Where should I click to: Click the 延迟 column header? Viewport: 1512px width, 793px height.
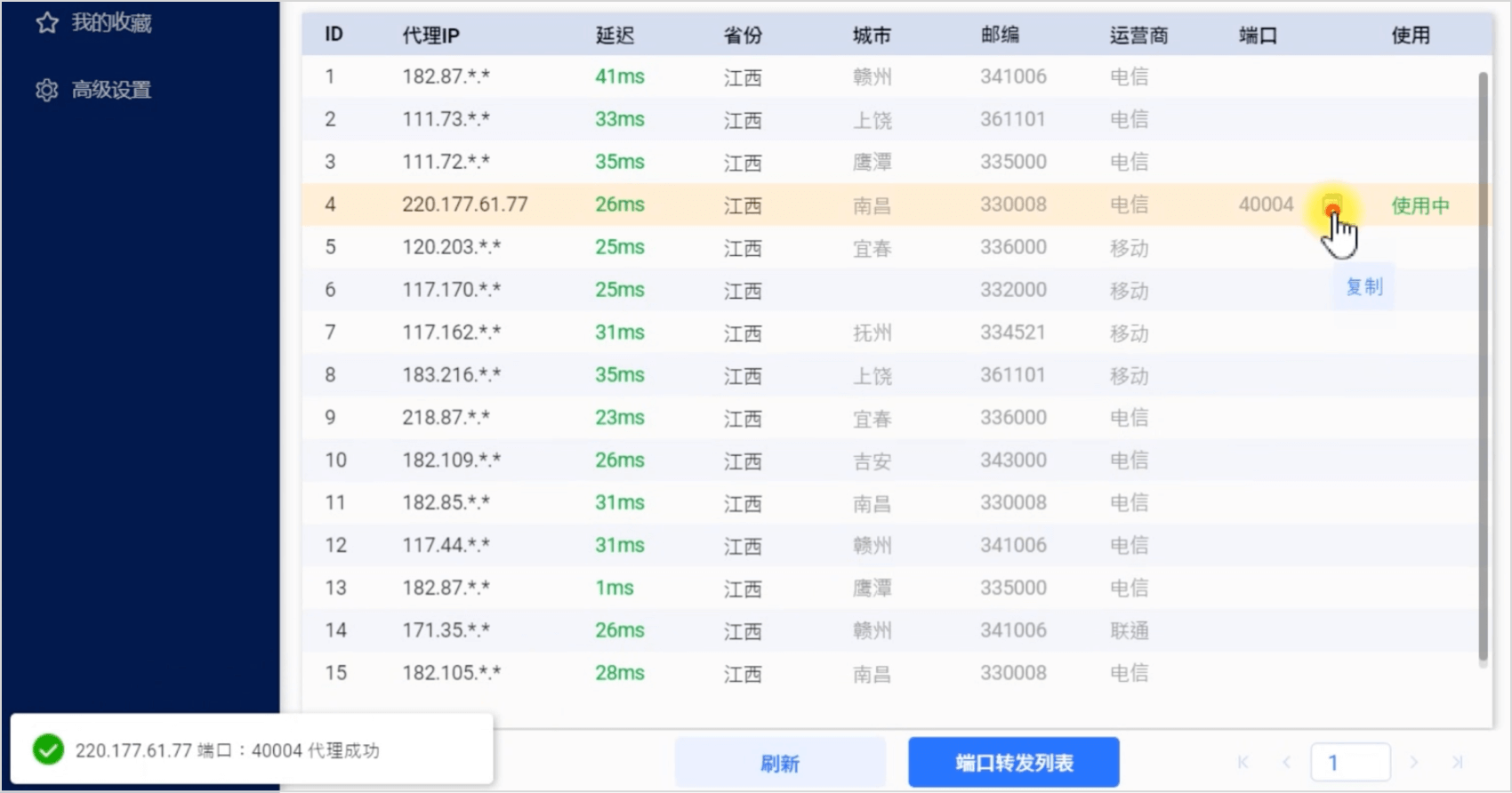point(615,35)
